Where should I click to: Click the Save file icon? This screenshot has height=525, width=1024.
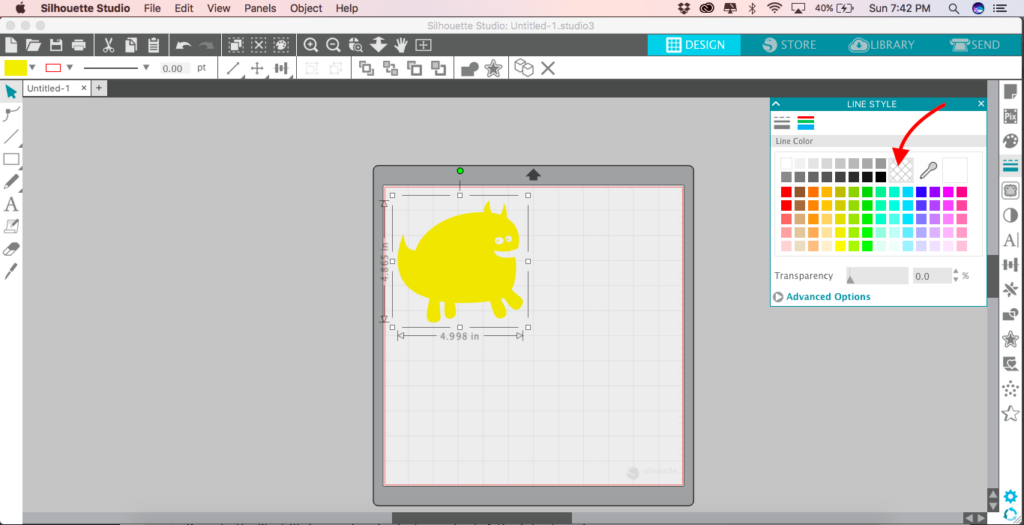[x=56, y=45]
